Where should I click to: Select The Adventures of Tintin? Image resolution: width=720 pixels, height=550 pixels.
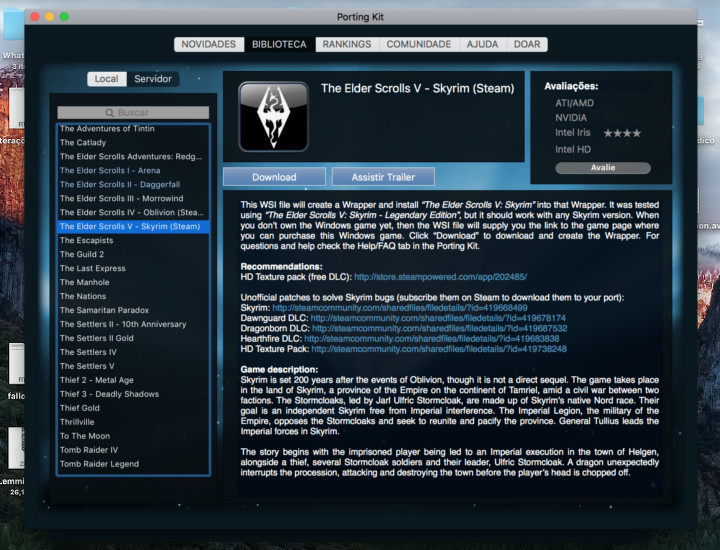click(x=133, y=129)
